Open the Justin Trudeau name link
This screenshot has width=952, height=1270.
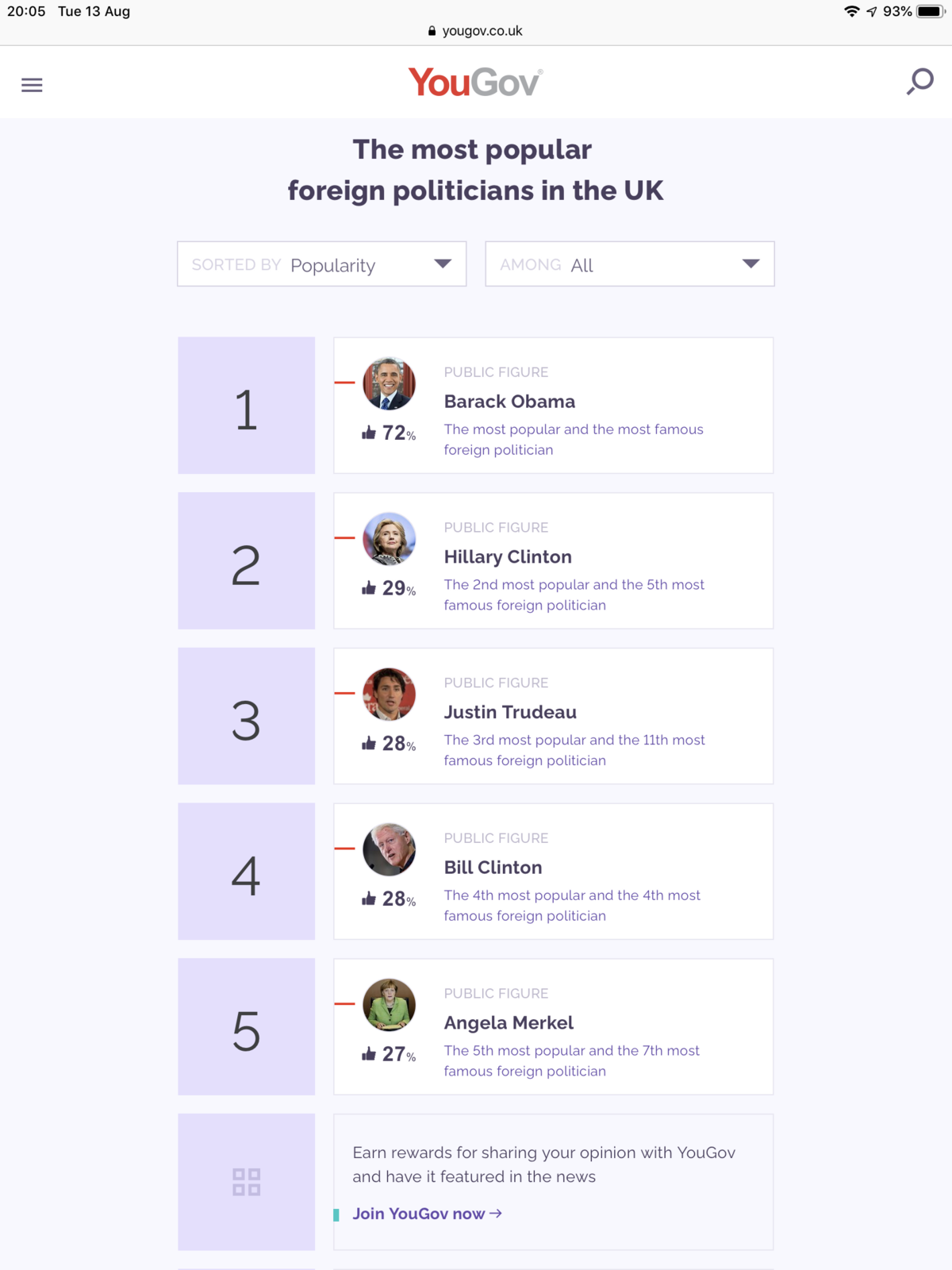pos(510,713)
